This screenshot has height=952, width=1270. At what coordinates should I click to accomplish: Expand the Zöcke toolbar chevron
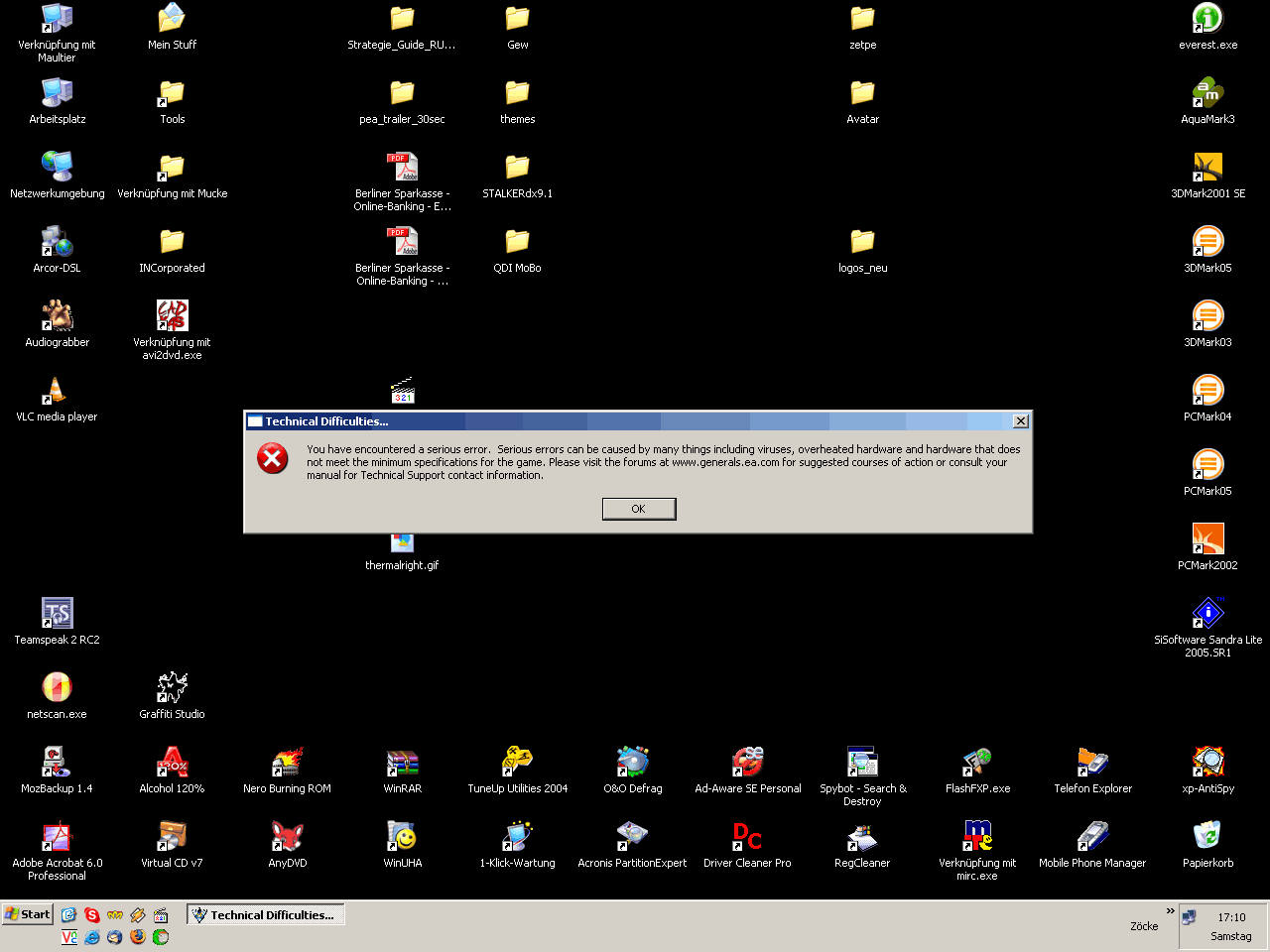click(x=1170, y=910)
